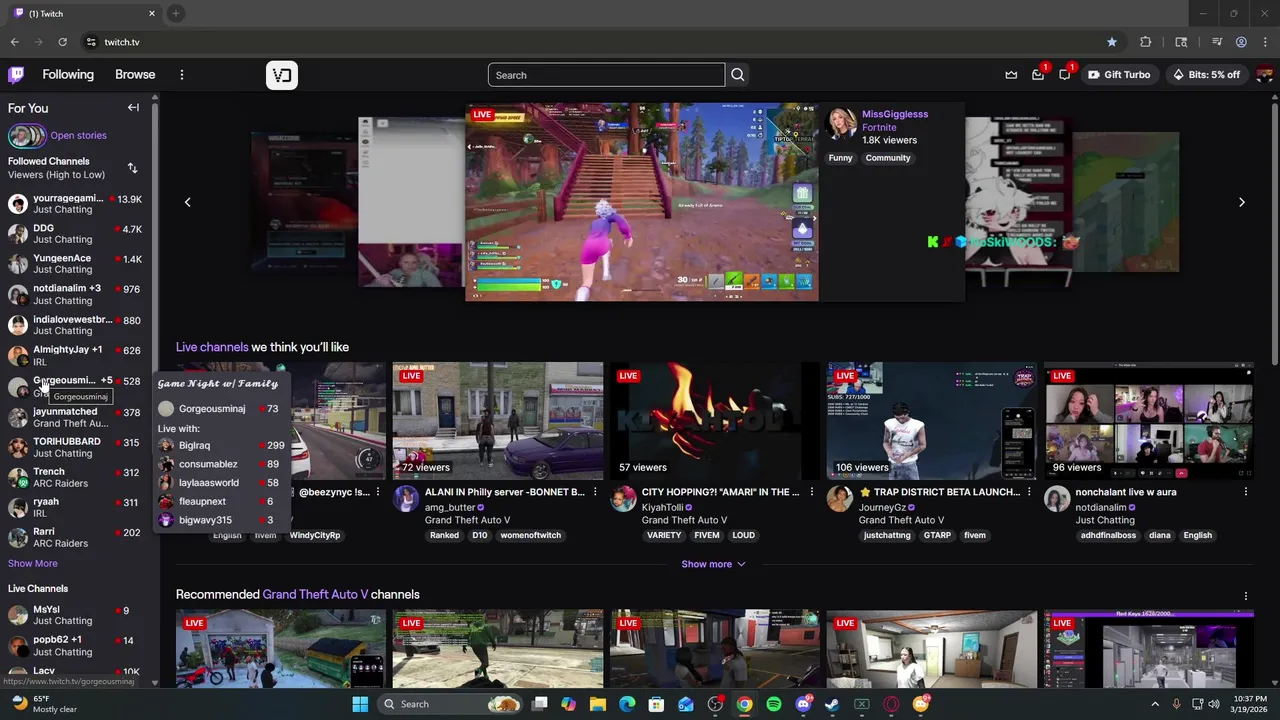The width and height of the screenshot is (1280, 720).
Task: Open Twitch home via the logo icon
Action: click(16, 75)
